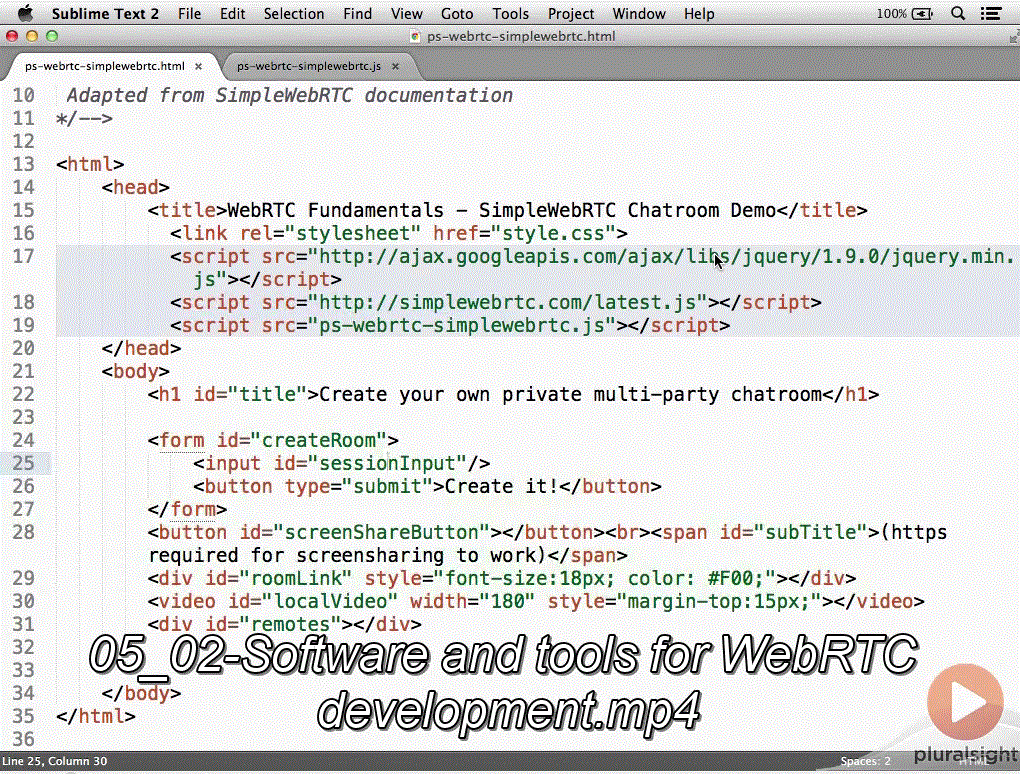Open the Window menu
This screenshot has width=1020, height=774.
(x=639, y=14)
